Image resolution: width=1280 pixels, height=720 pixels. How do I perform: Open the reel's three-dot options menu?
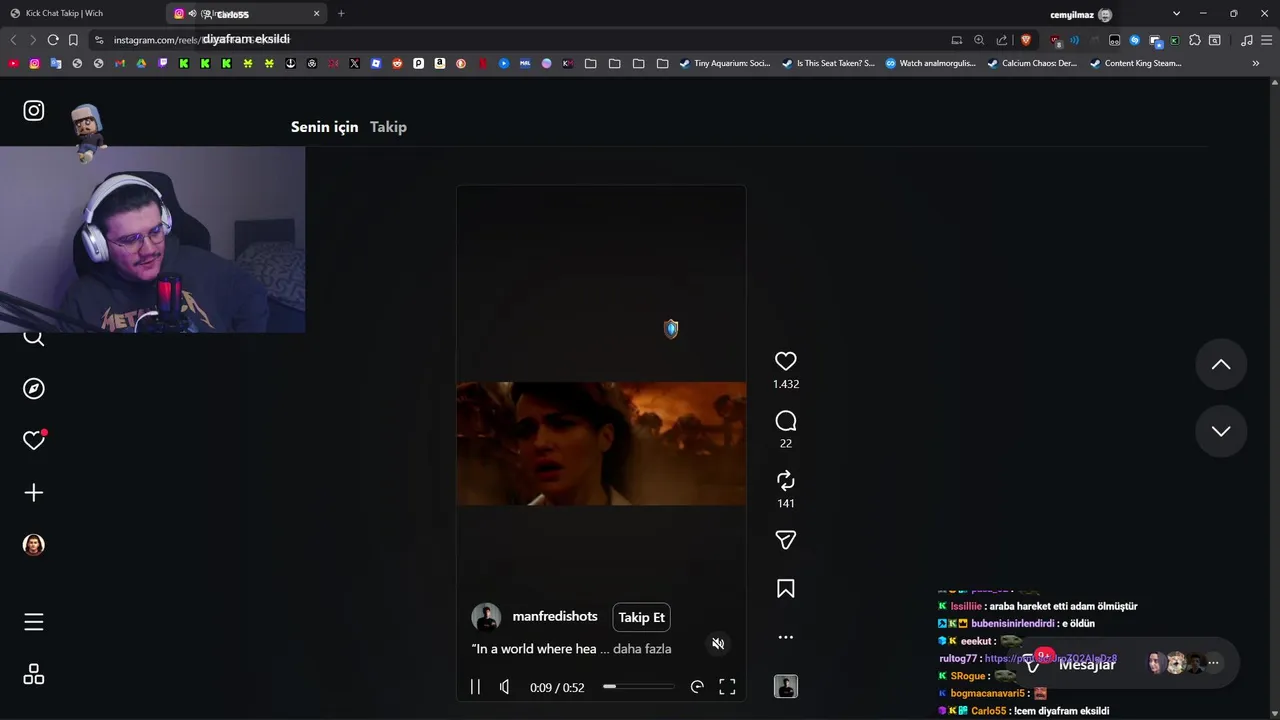(x=786, y=637)
